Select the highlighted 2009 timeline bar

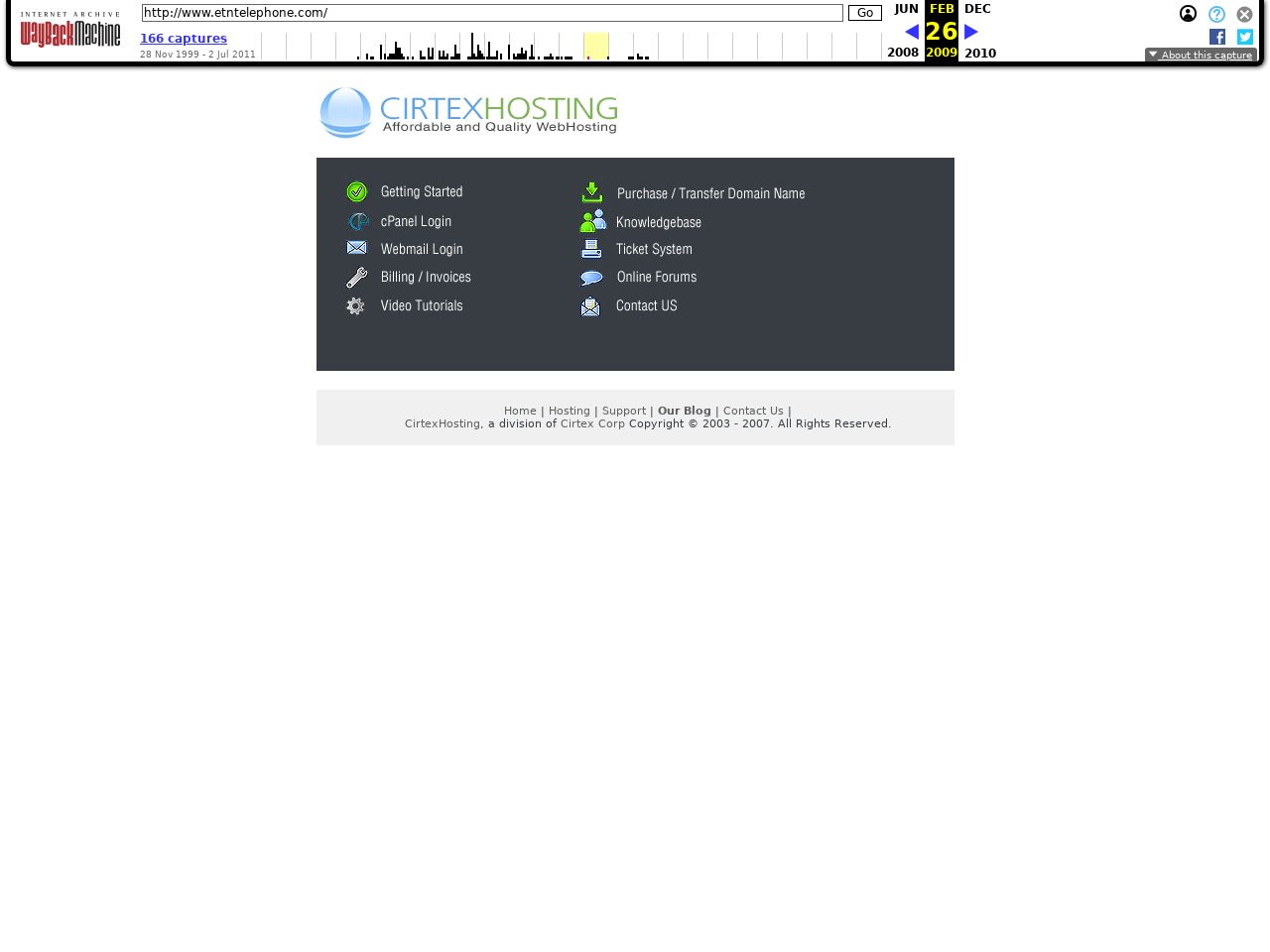pyautogui.click(x=595, y=46)
